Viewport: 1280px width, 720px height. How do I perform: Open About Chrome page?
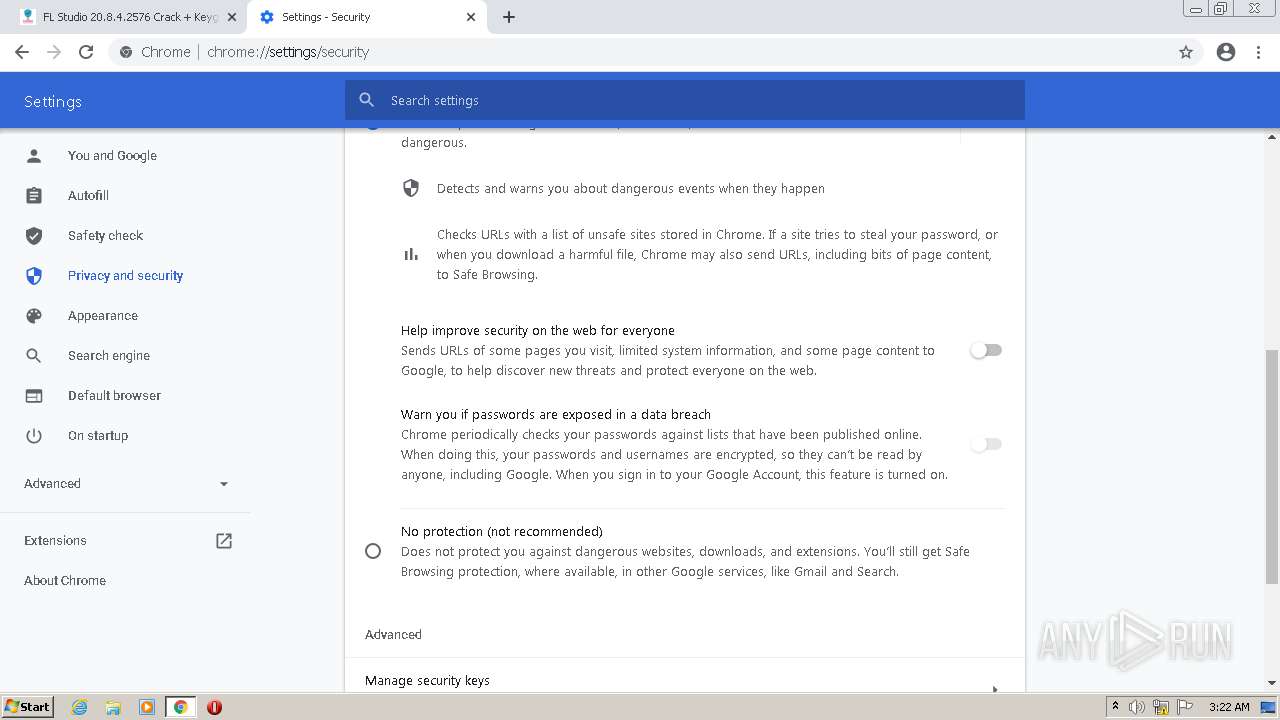(x=65, y=580)
